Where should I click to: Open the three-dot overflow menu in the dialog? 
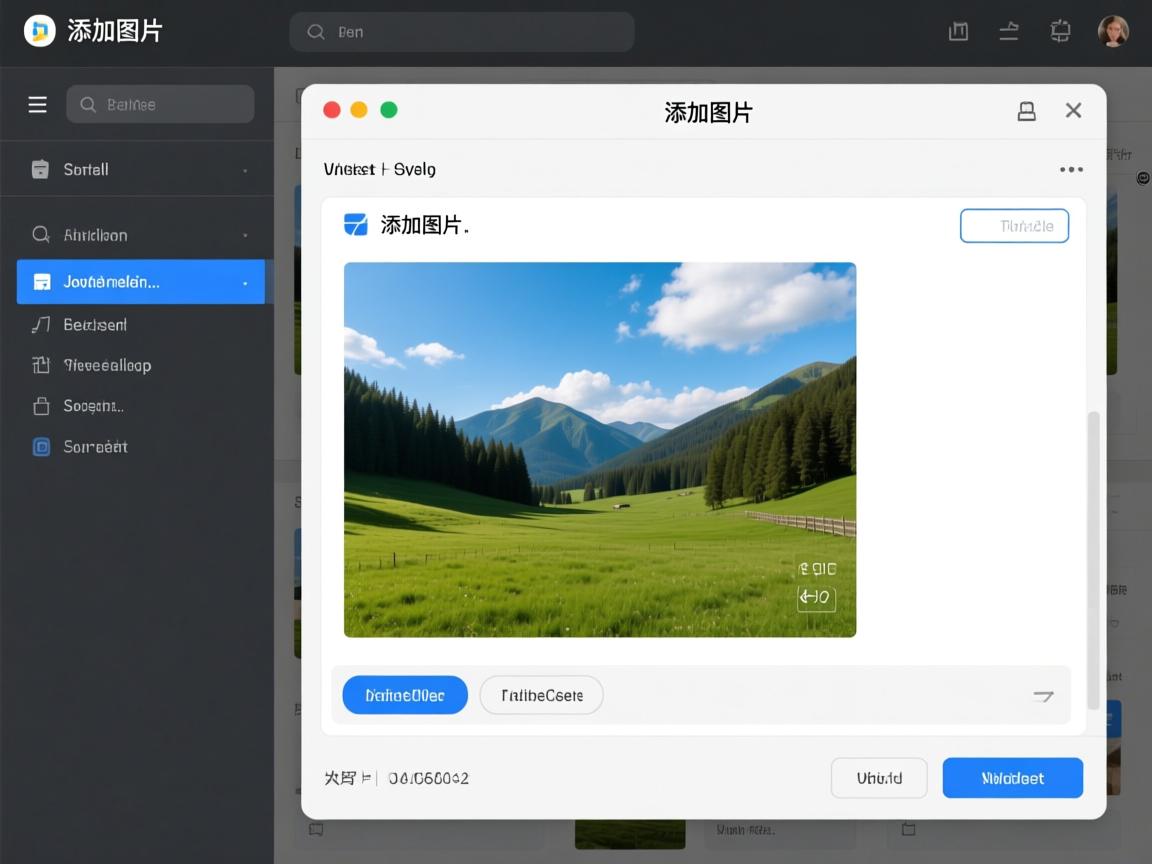(1070, 169)
